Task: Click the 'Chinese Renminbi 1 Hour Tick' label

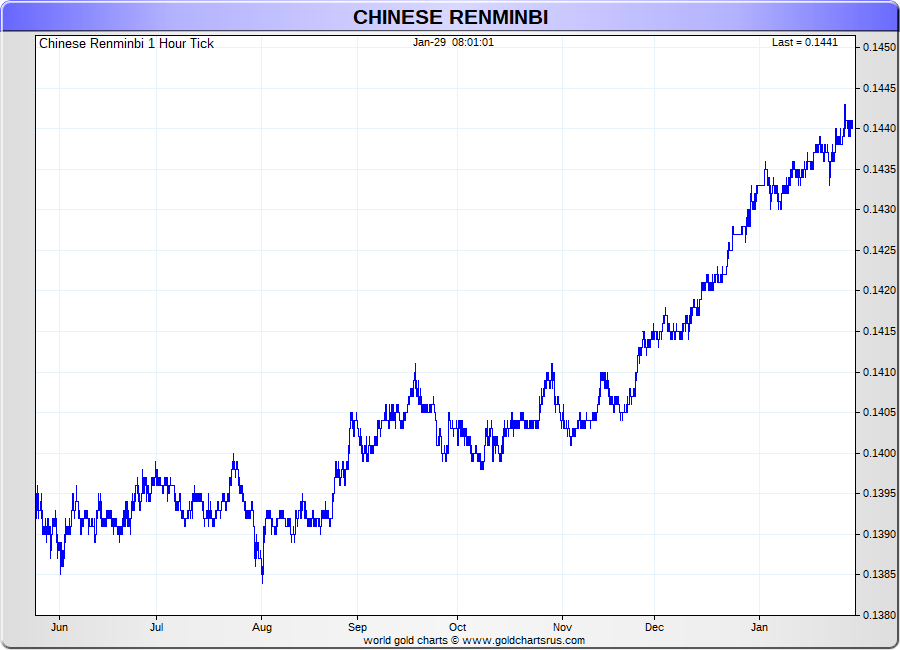Action: click(126, 44)
